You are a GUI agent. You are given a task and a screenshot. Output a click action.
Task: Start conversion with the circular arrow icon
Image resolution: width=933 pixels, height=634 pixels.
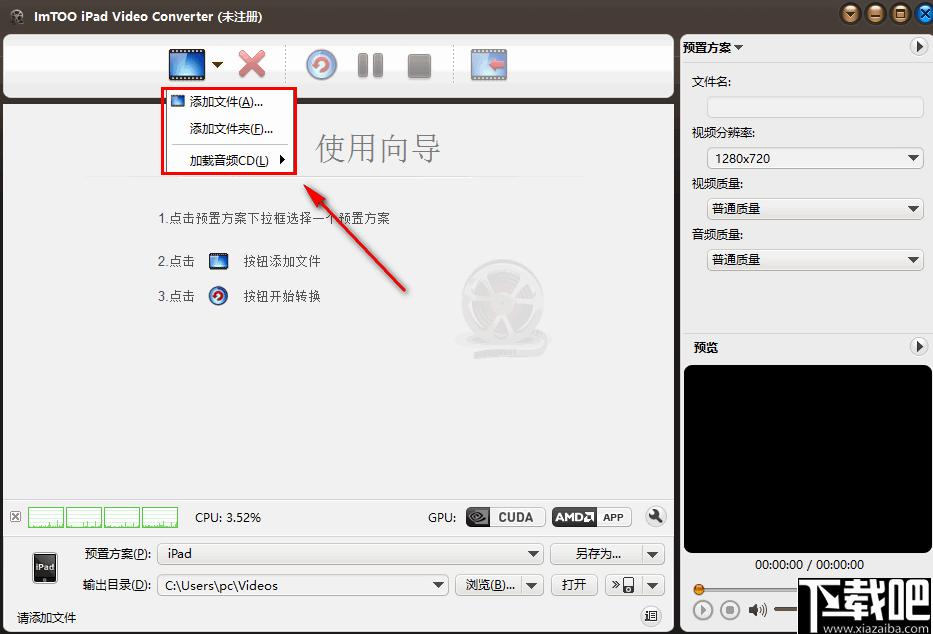(x=321, y=65)
